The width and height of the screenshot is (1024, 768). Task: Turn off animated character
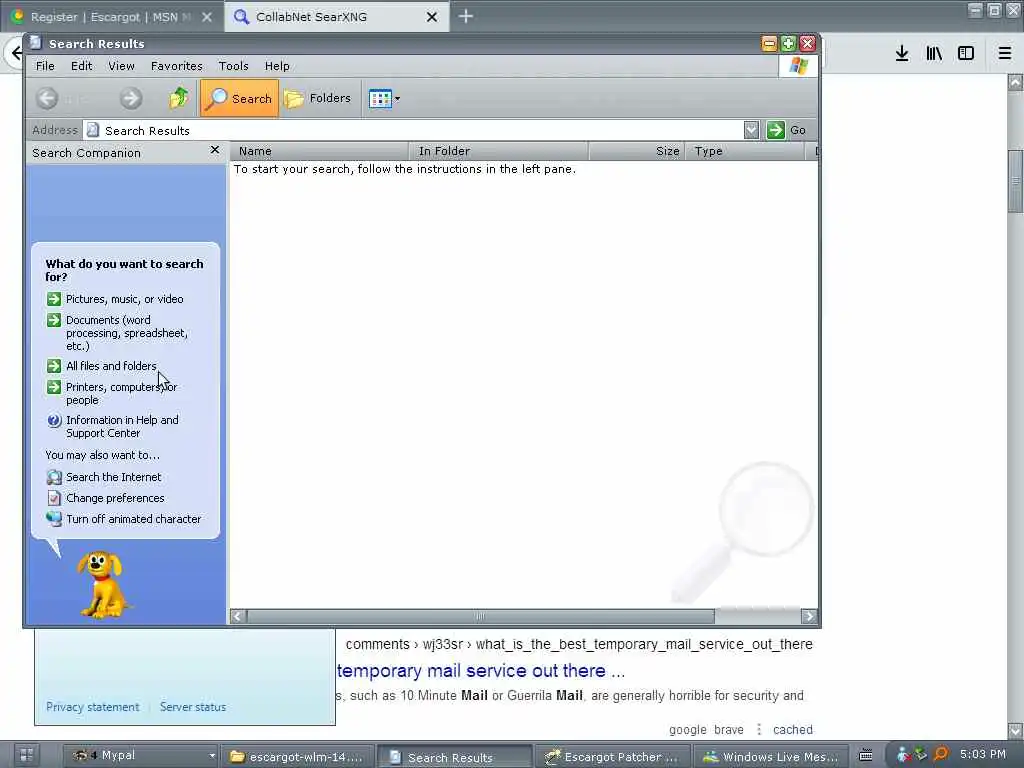tap(133, 519)
